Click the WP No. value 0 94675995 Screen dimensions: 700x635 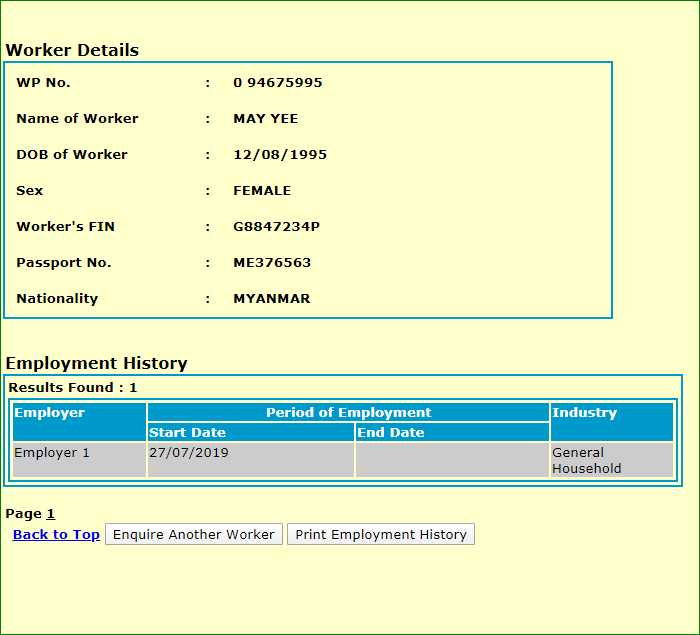277,83
